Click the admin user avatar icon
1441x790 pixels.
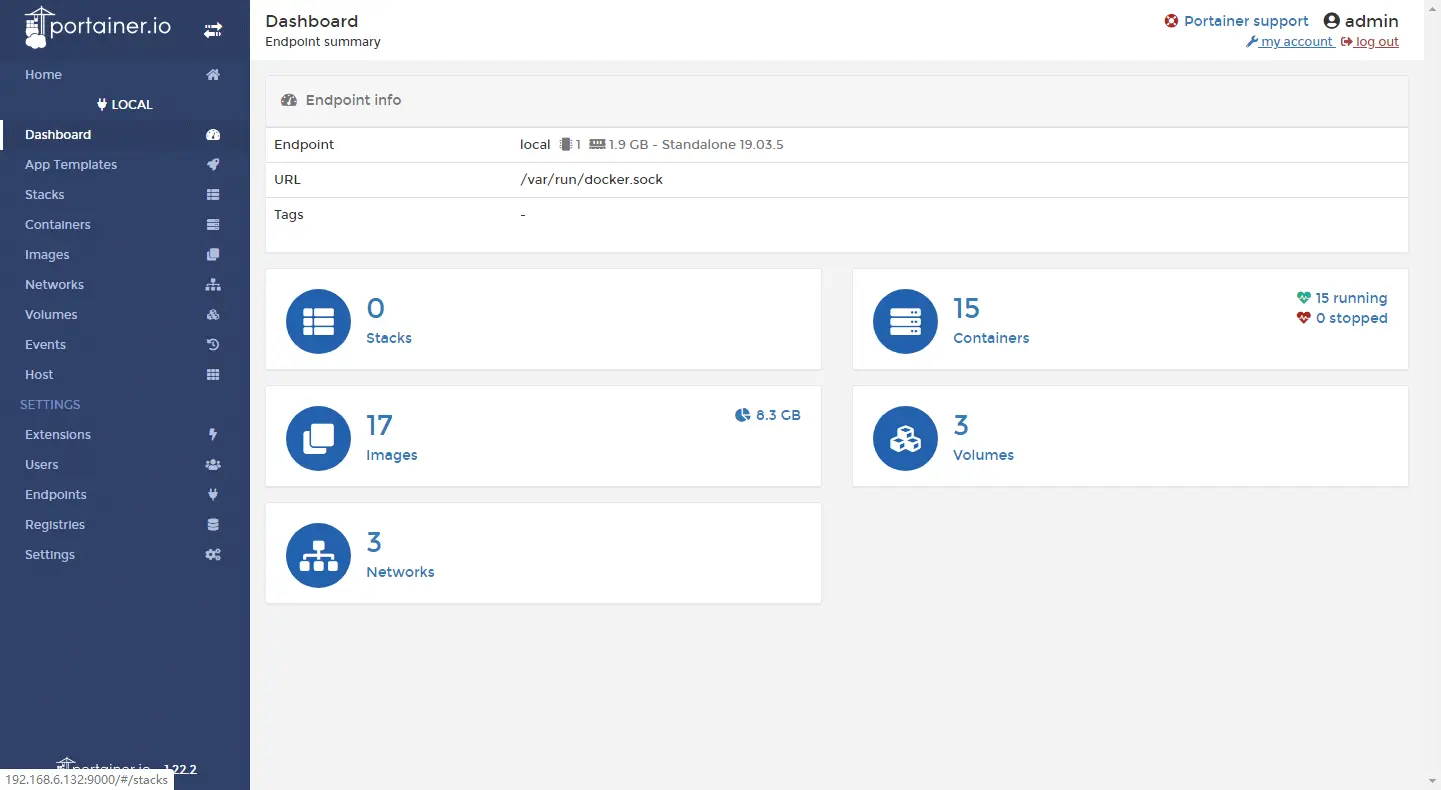click(x=1331, y=21)
